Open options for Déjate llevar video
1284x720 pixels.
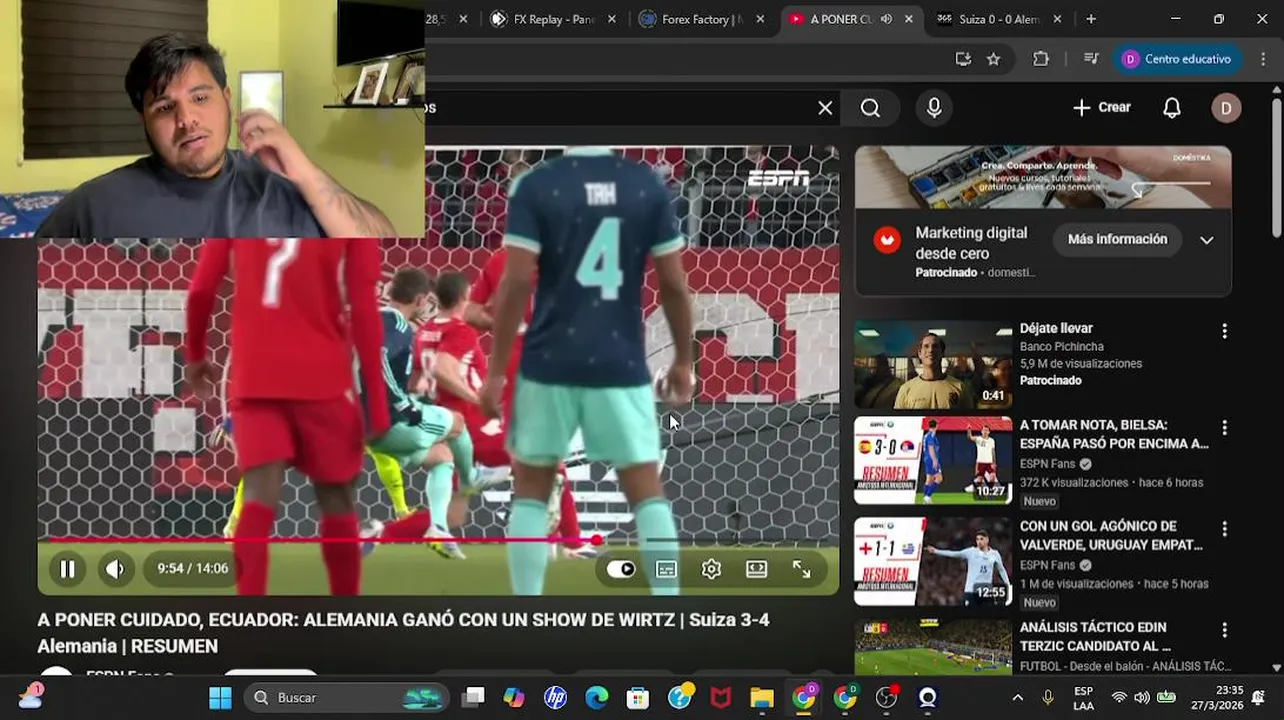tap(1224, 331)
